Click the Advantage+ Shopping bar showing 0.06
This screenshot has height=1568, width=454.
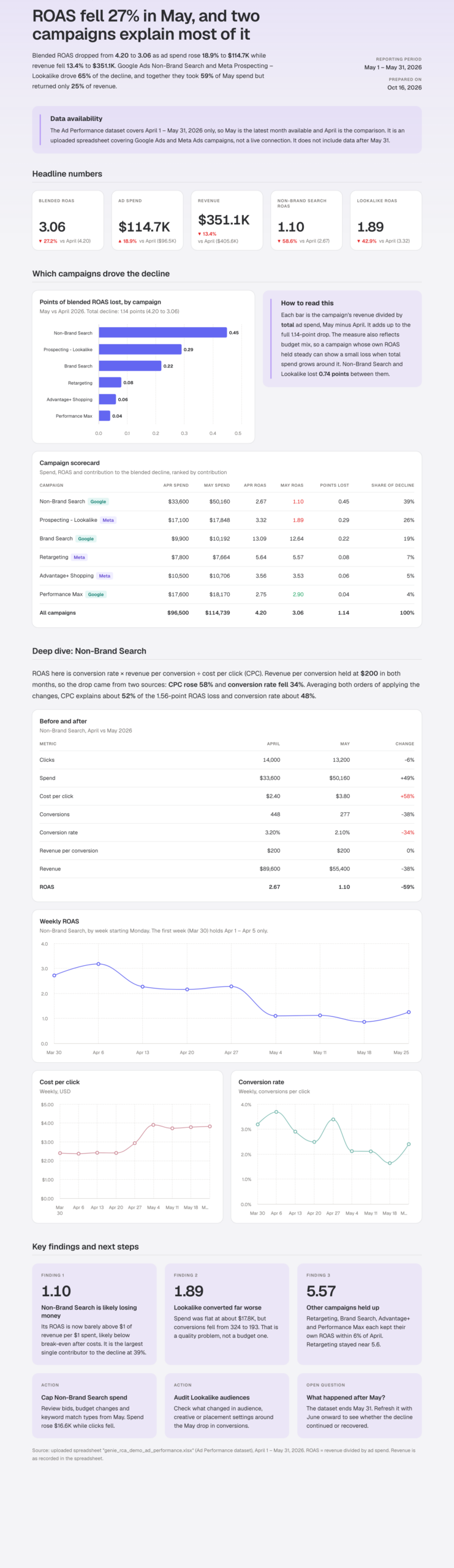pyautogui.click(x=107, y=399)
